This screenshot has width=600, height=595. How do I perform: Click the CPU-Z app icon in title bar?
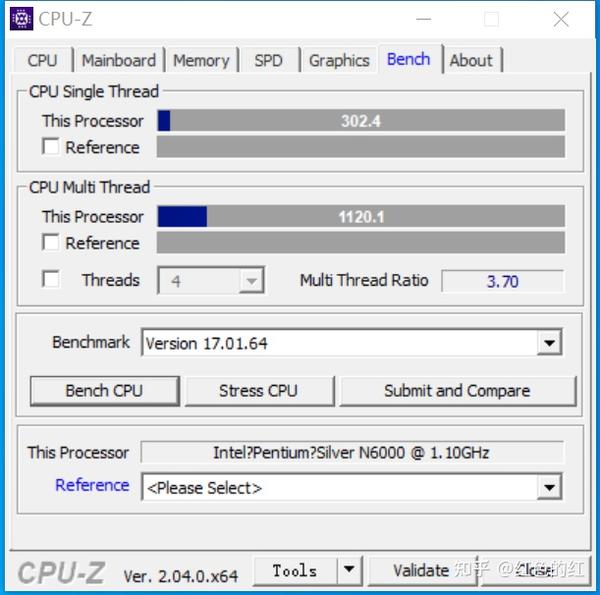point(21,18)
